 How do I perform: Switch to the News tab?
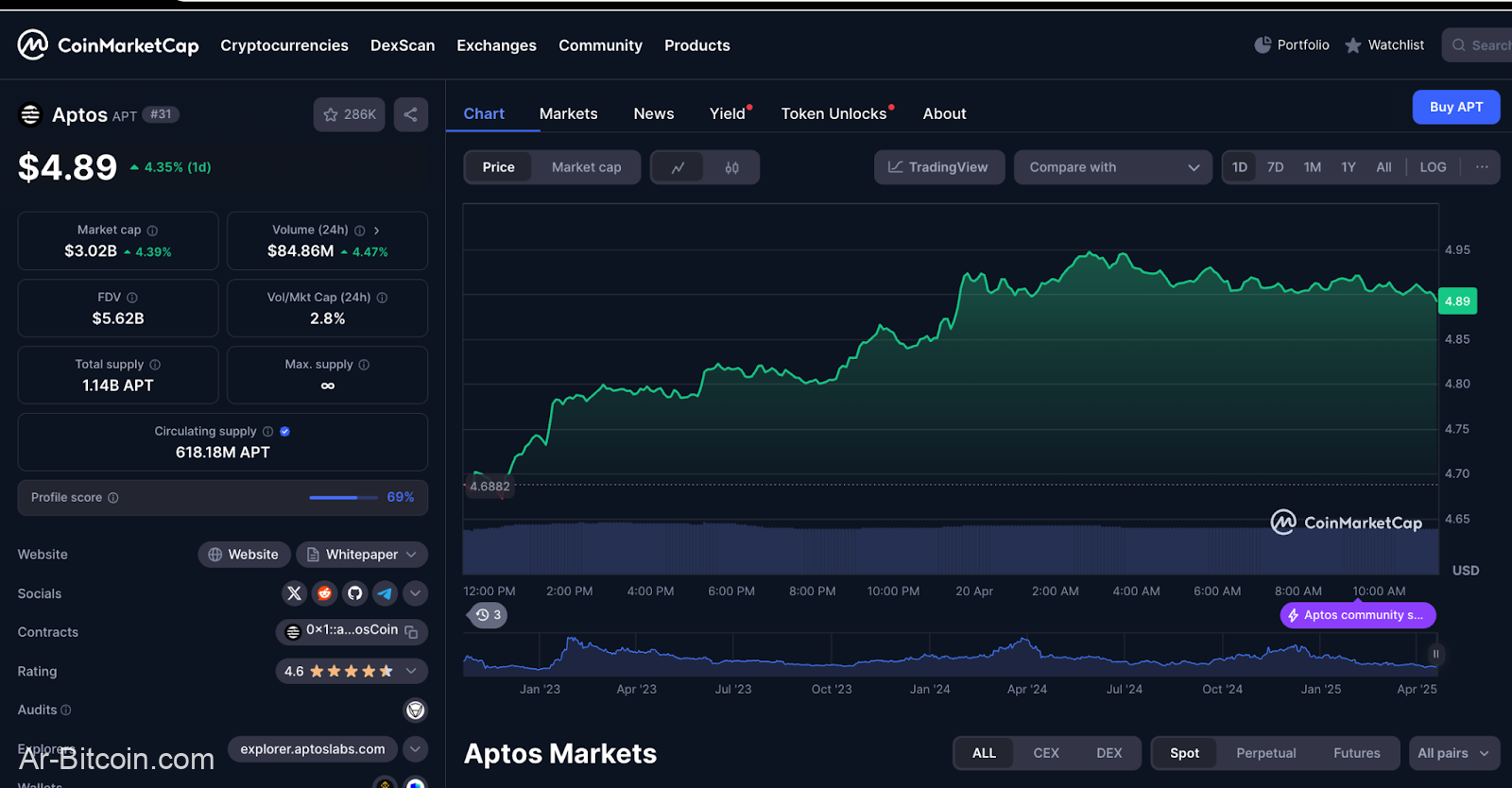pos(654,113)
